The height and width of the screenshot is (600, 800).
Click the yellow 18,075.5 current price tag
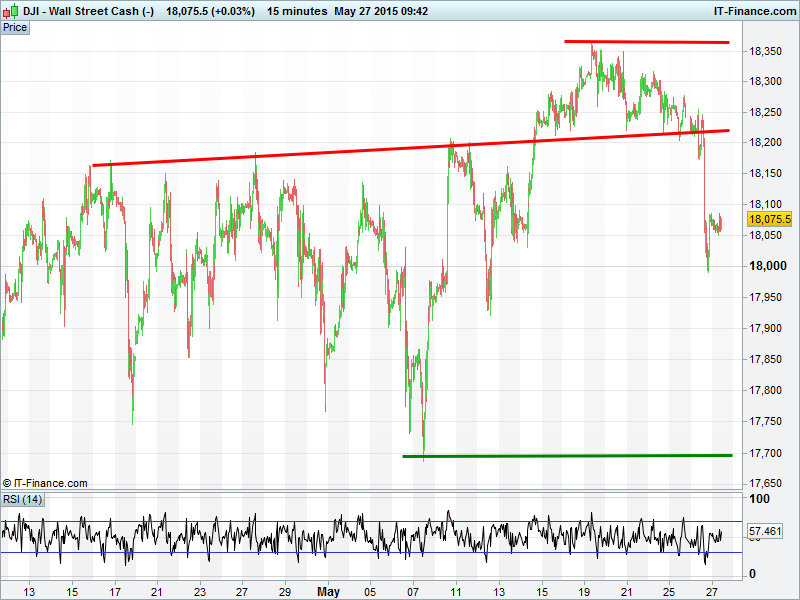(770, 219)
